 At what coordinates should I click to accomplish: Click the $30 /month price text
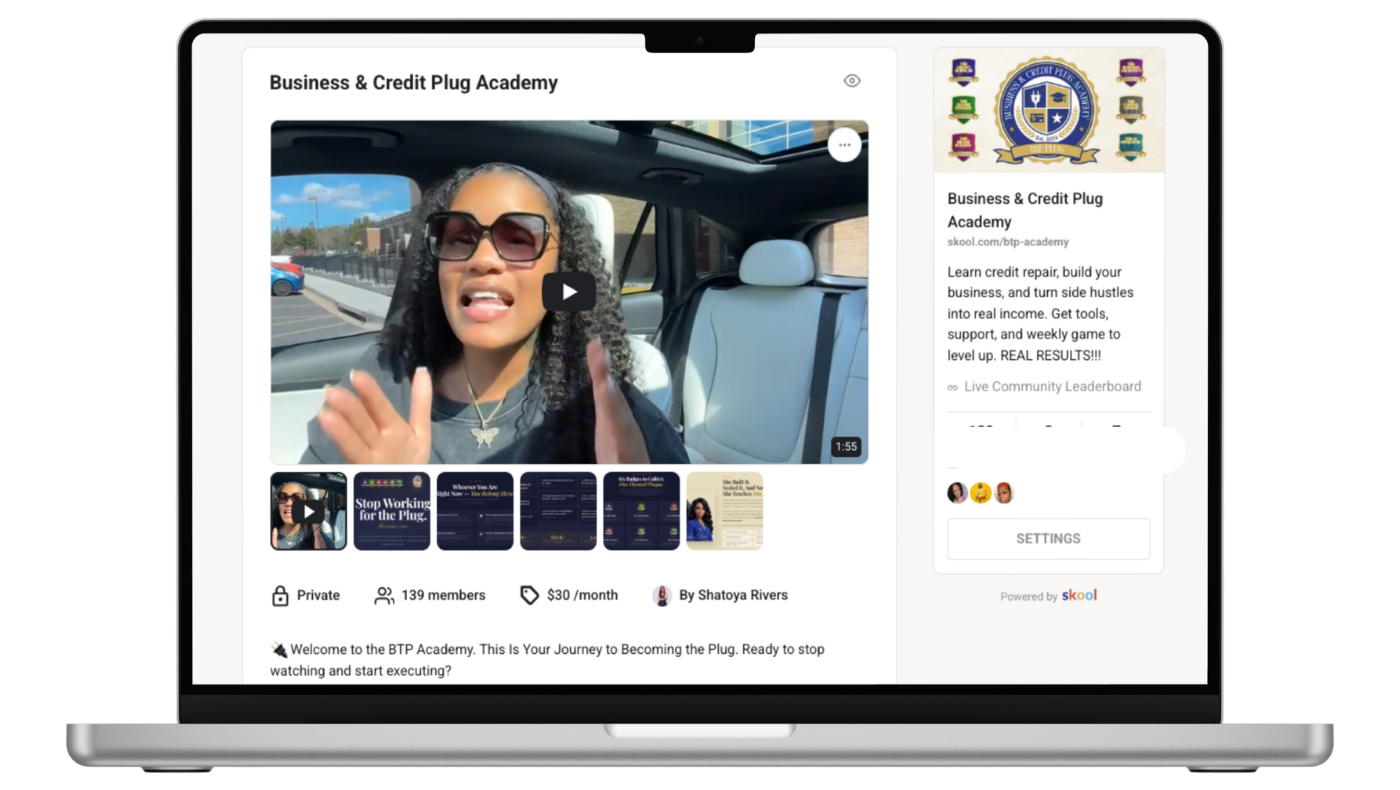582,595
